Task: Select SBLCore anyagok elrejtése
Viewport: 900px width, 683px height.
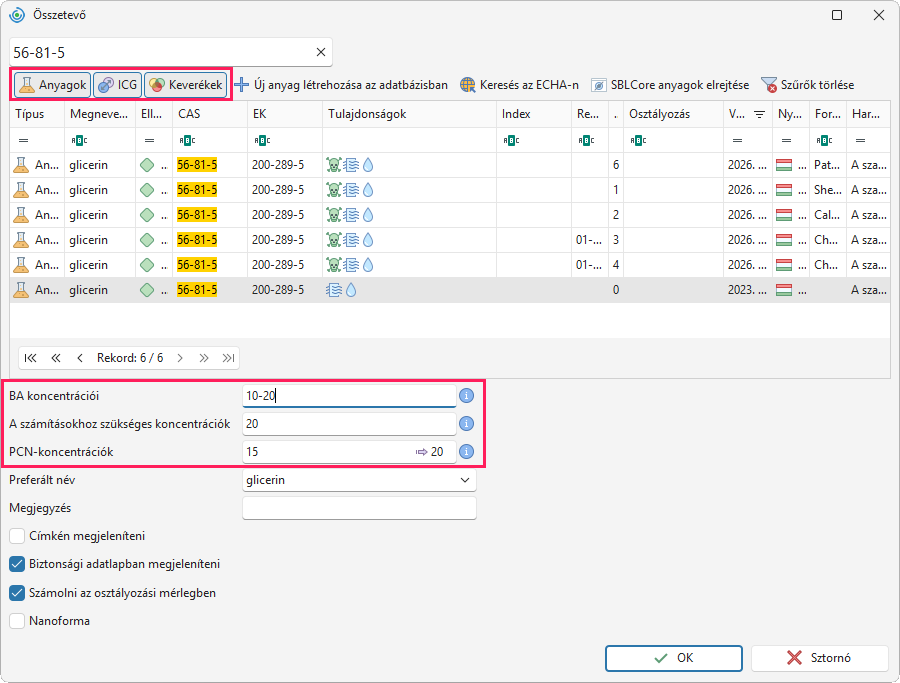Action: (670, 85)
